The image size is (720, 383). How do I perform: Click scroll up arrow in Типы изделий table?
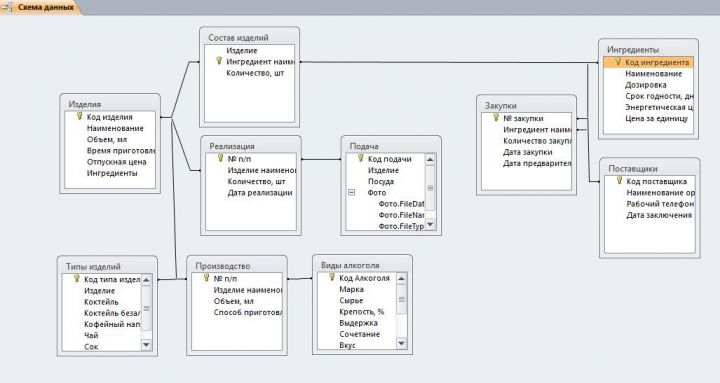(x=146, y=280)
